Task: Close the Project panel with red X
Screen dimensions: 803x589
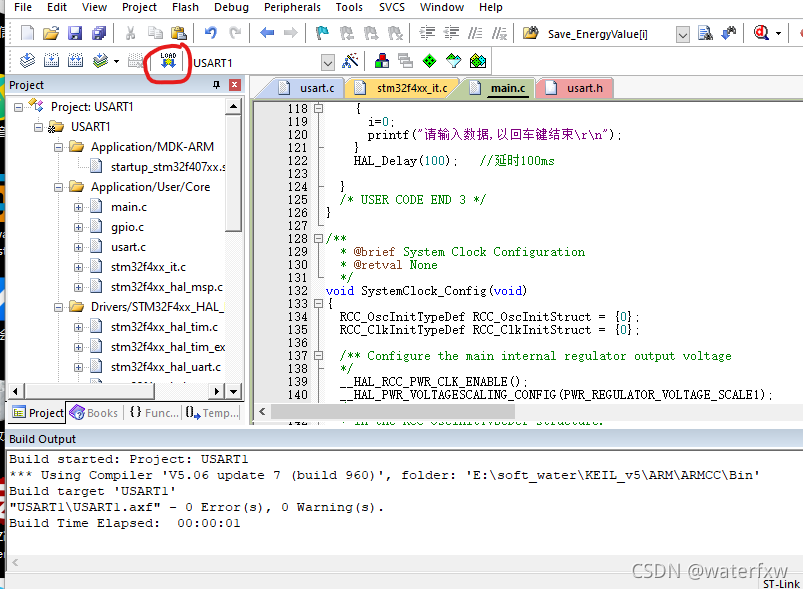Action: pyautogui.click(x=235, y=85)
